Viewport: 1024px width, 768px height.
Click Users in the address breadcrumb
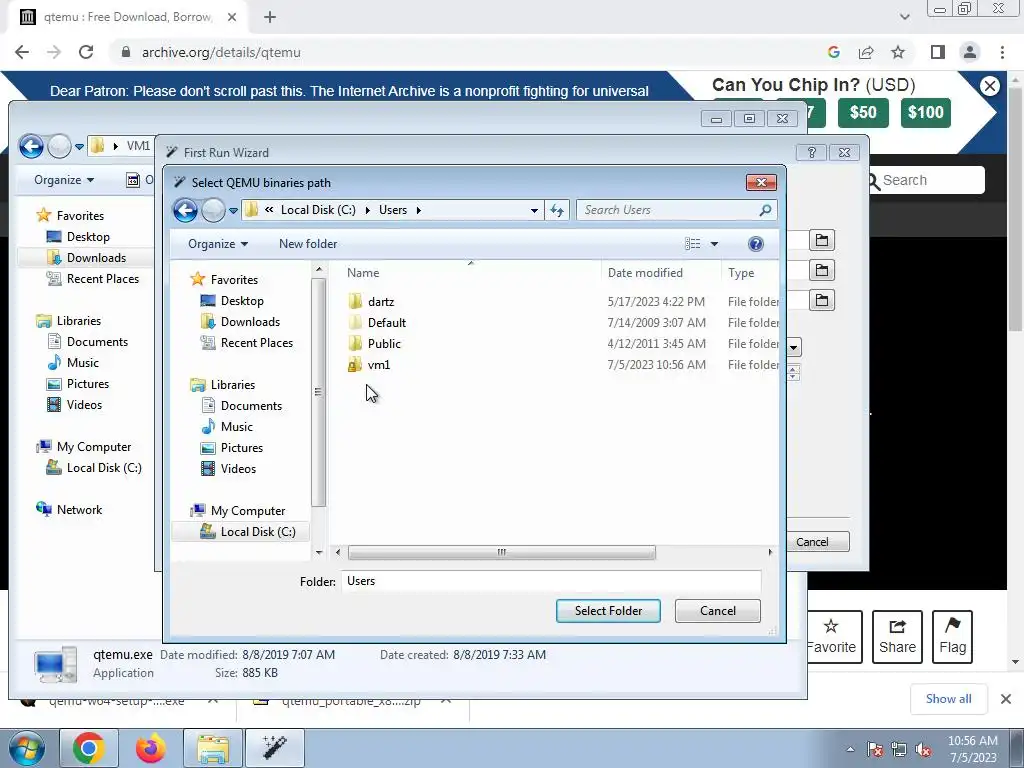(393, 210)
